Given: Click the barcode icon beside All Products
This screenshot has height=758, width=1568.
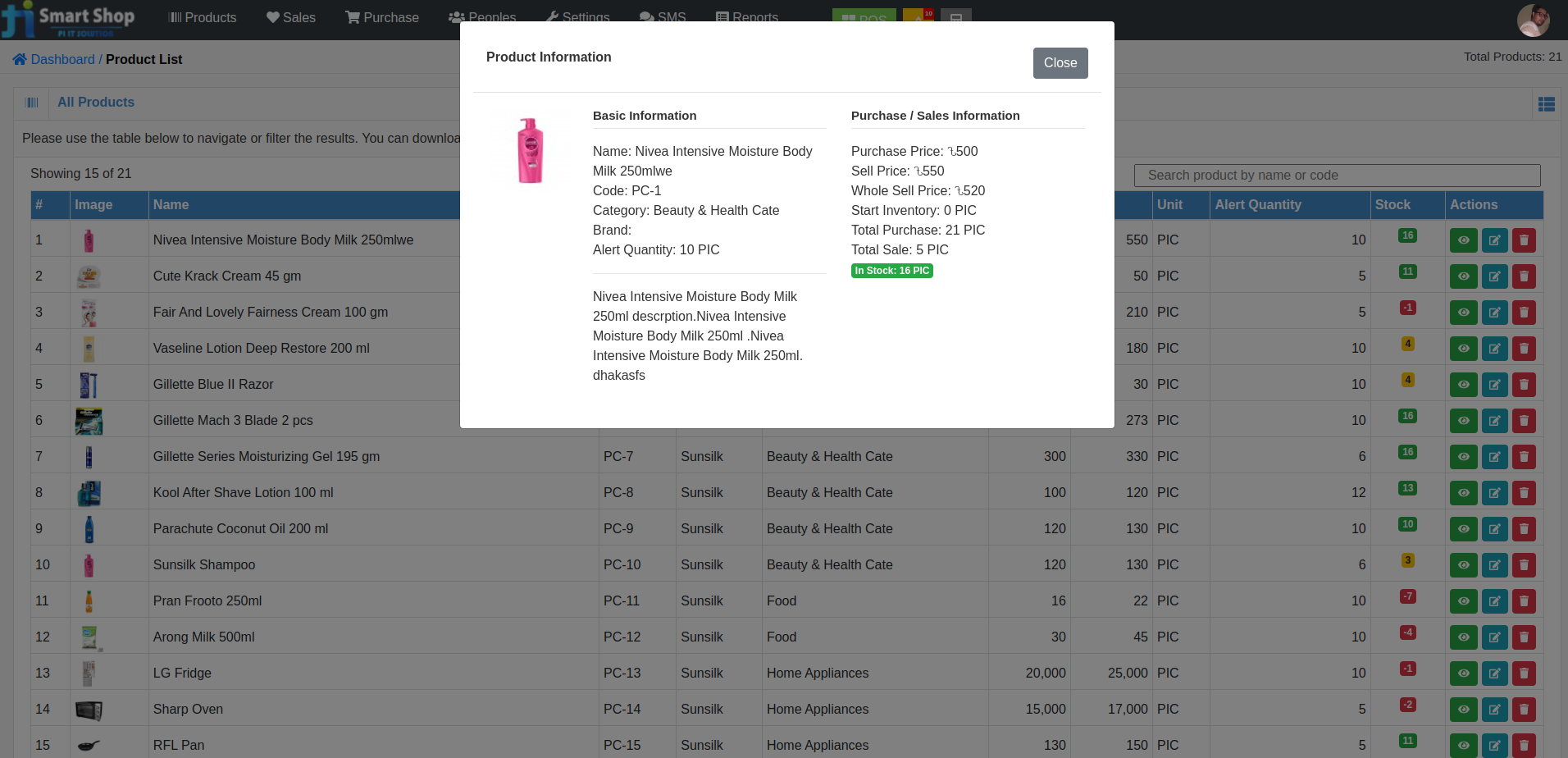Looking at the screenshot, I should click(x=32, y=102).
